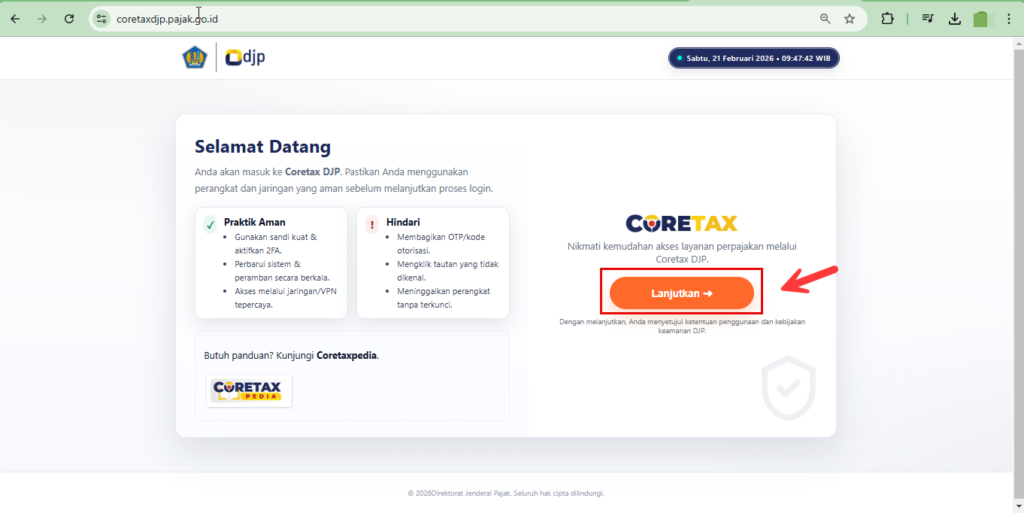Open the Chrome three-dot menu
The width and height of the screenshot is (1024, 513).
coord(1008,18)
